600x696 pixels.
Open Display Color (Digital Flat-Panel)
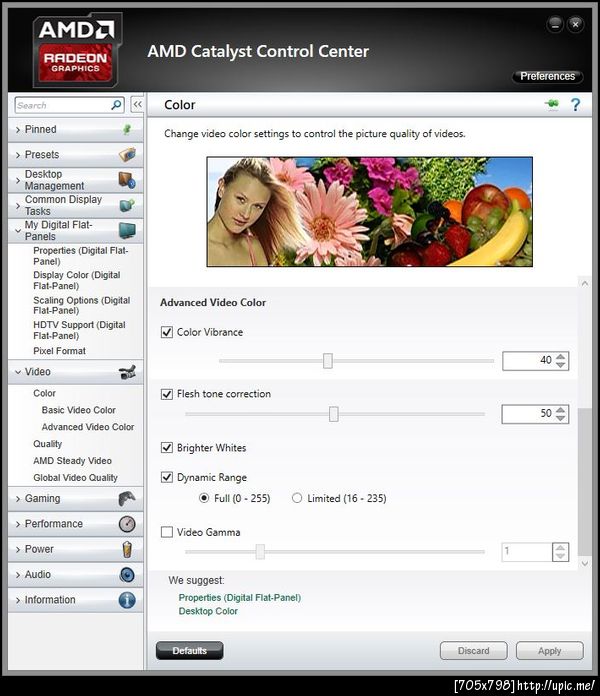point(77,280)
